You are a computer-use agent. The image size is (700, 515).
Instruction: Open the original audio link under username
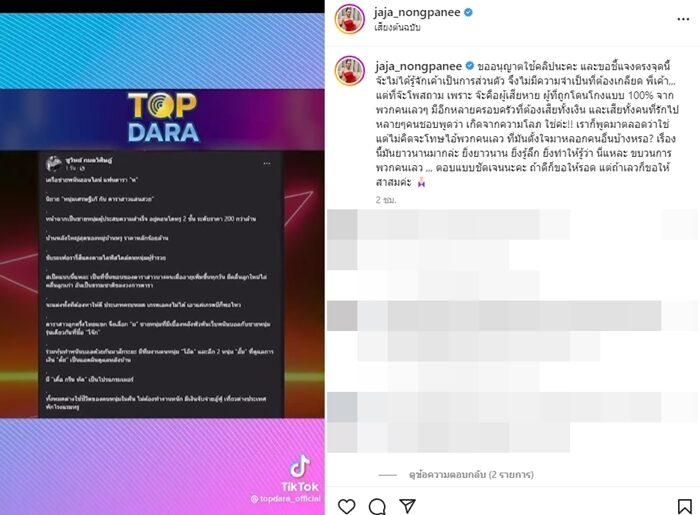pos(397,27)
